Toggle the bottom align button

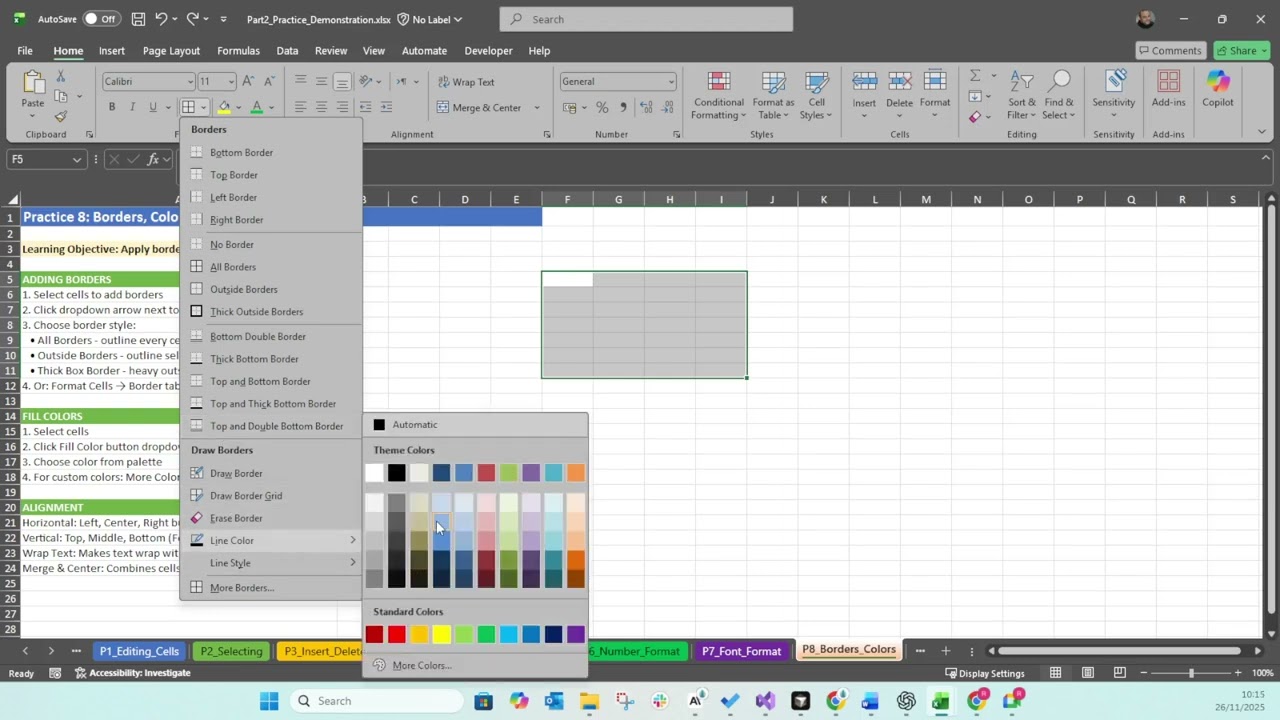coord(342,81)
